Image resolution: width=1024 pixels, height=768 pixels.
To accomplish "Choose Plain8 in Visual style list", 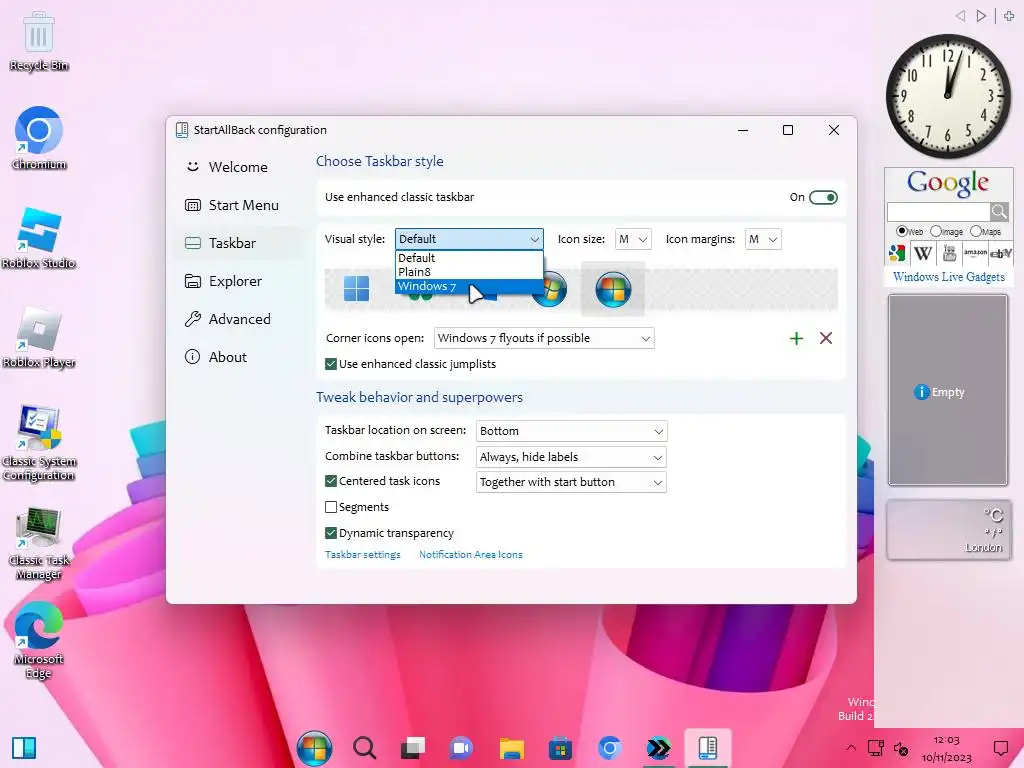I will click(469, 272).
